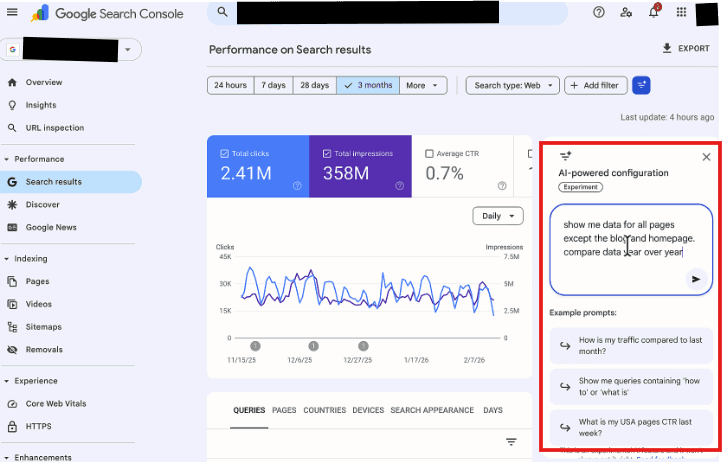Open the help question mark icon
Viewport: 723px width, 462px height.
599,12
